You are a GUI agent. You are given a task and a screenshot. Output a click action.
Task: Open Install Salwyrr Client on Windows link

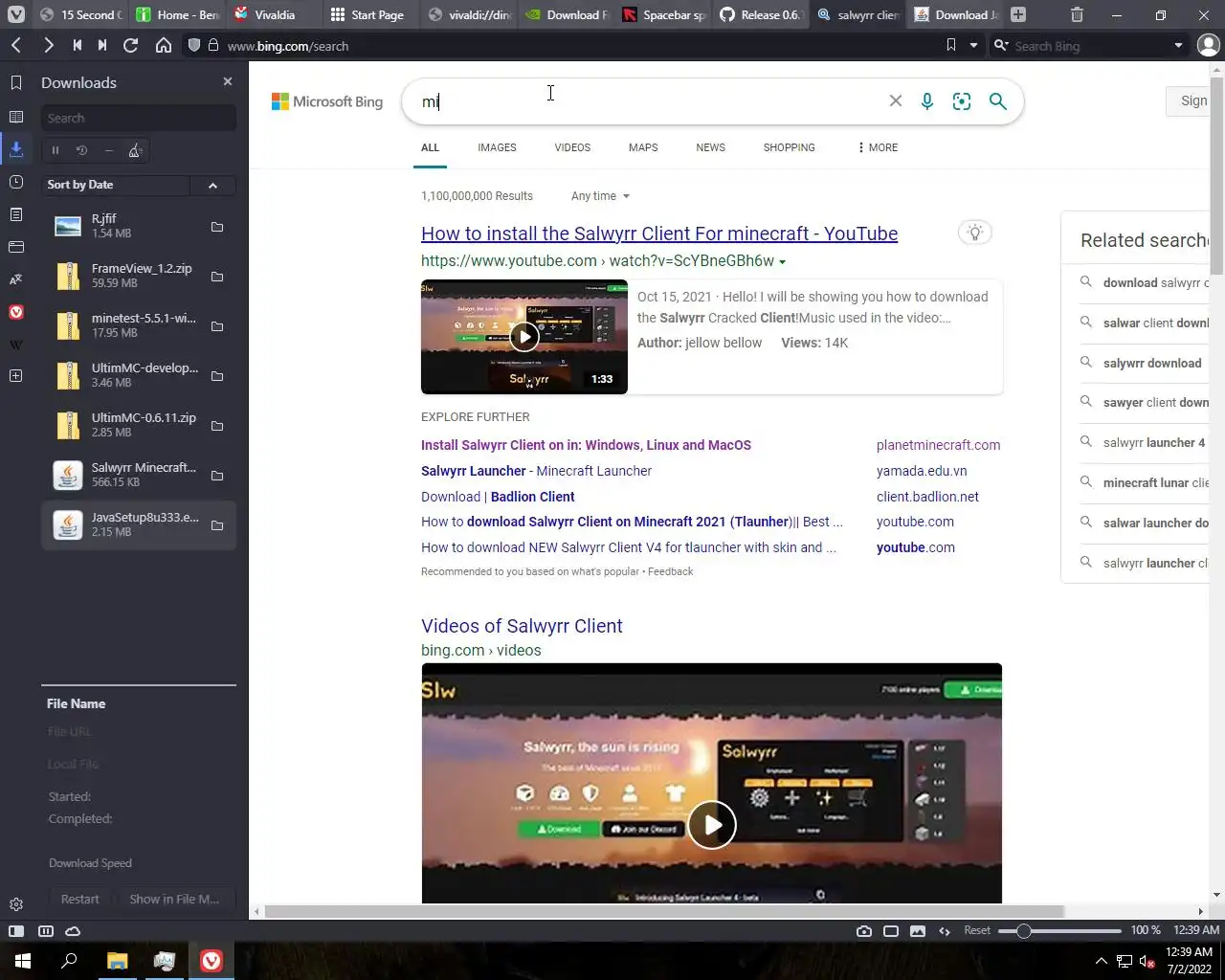pyautogui.click(x=586, y=445)
